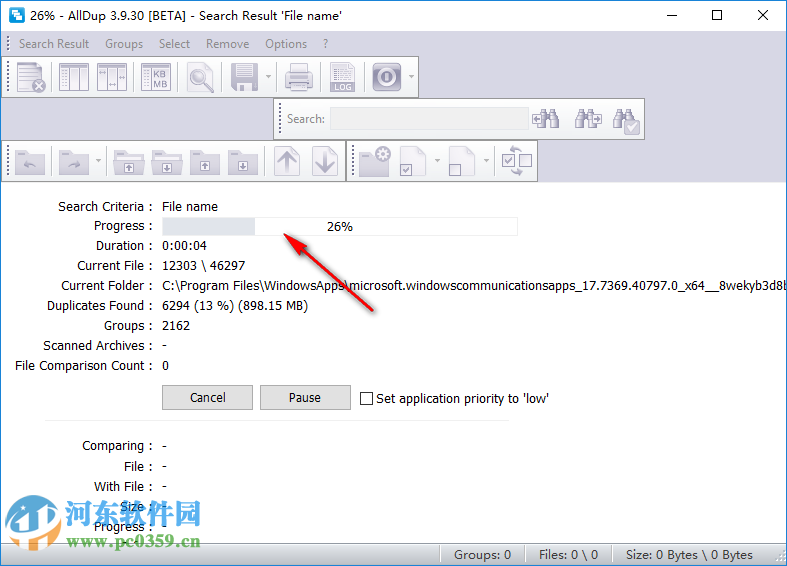Expand the power icon dropdown arrow
The height and width of the screenshot is (566, 787).
pos(412,77)
